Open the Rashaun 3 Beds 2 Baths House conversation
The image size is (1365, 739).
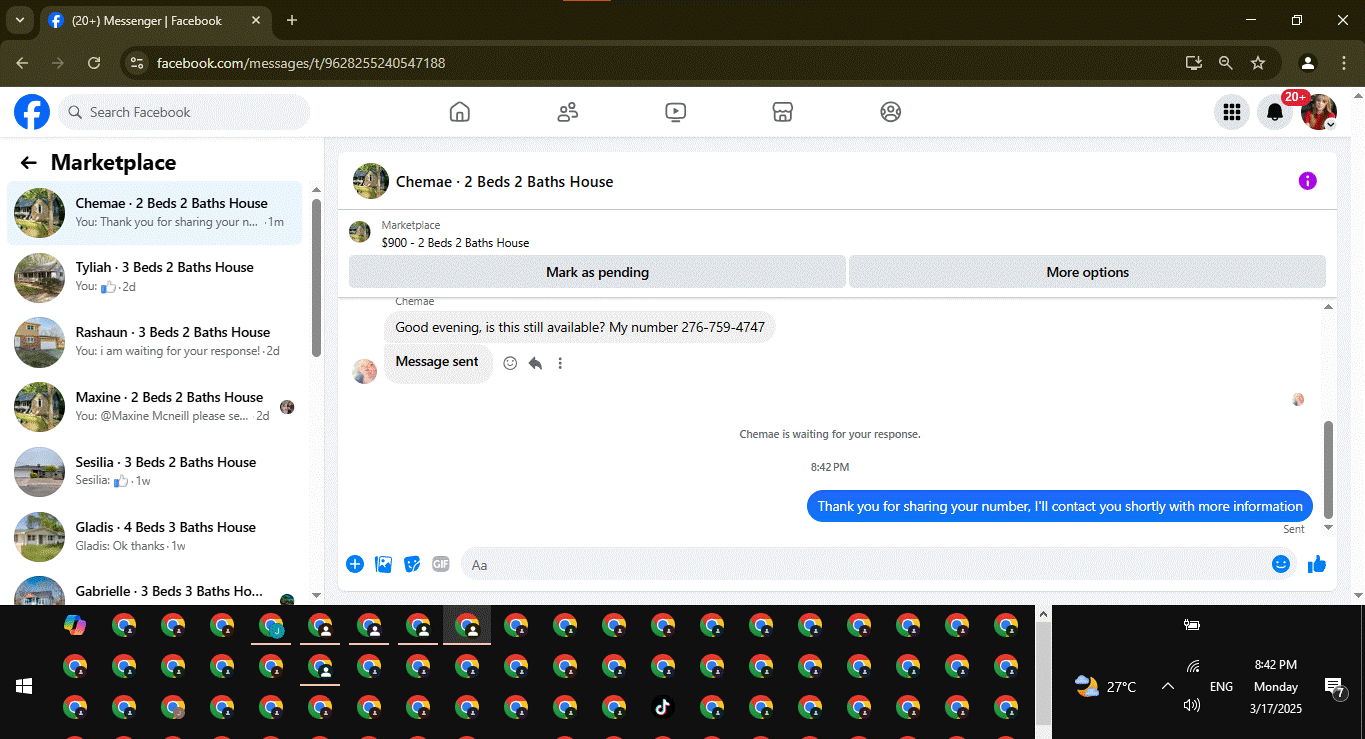tap(155, 342)
